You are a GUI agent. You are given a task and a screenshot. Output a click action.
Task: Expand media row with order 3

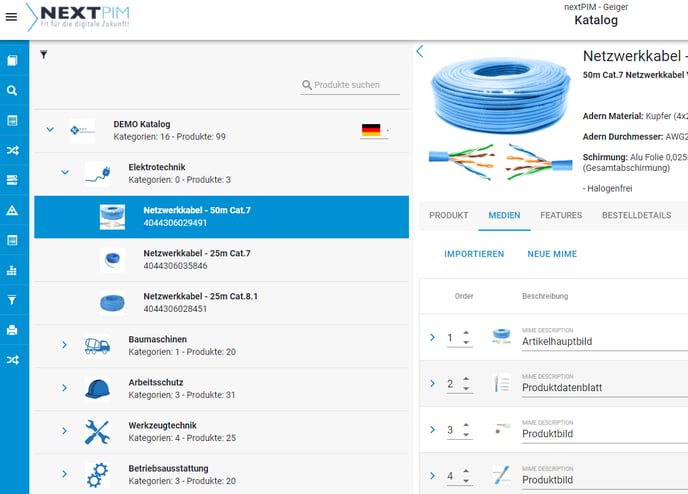(432, 429)
